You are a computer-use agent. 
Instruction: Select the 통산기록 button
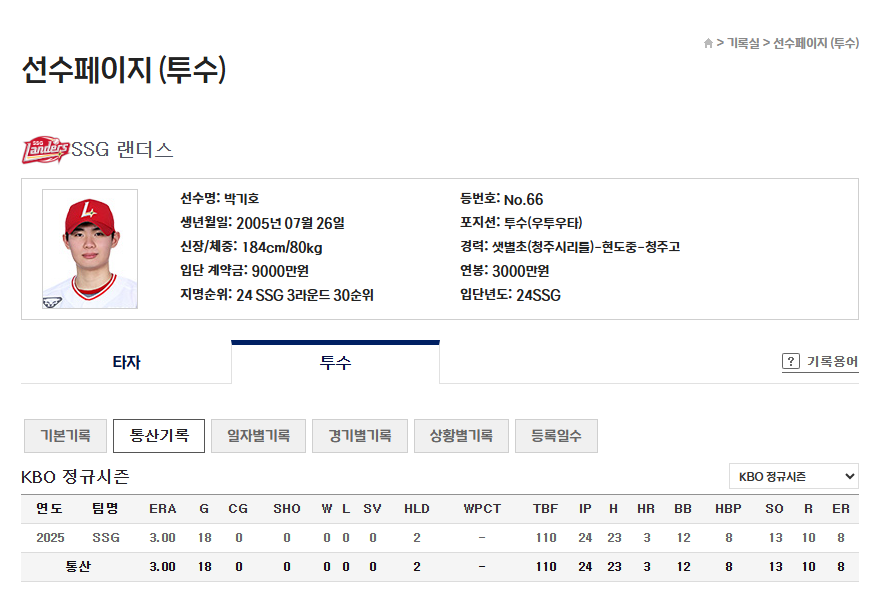(159, 435)
